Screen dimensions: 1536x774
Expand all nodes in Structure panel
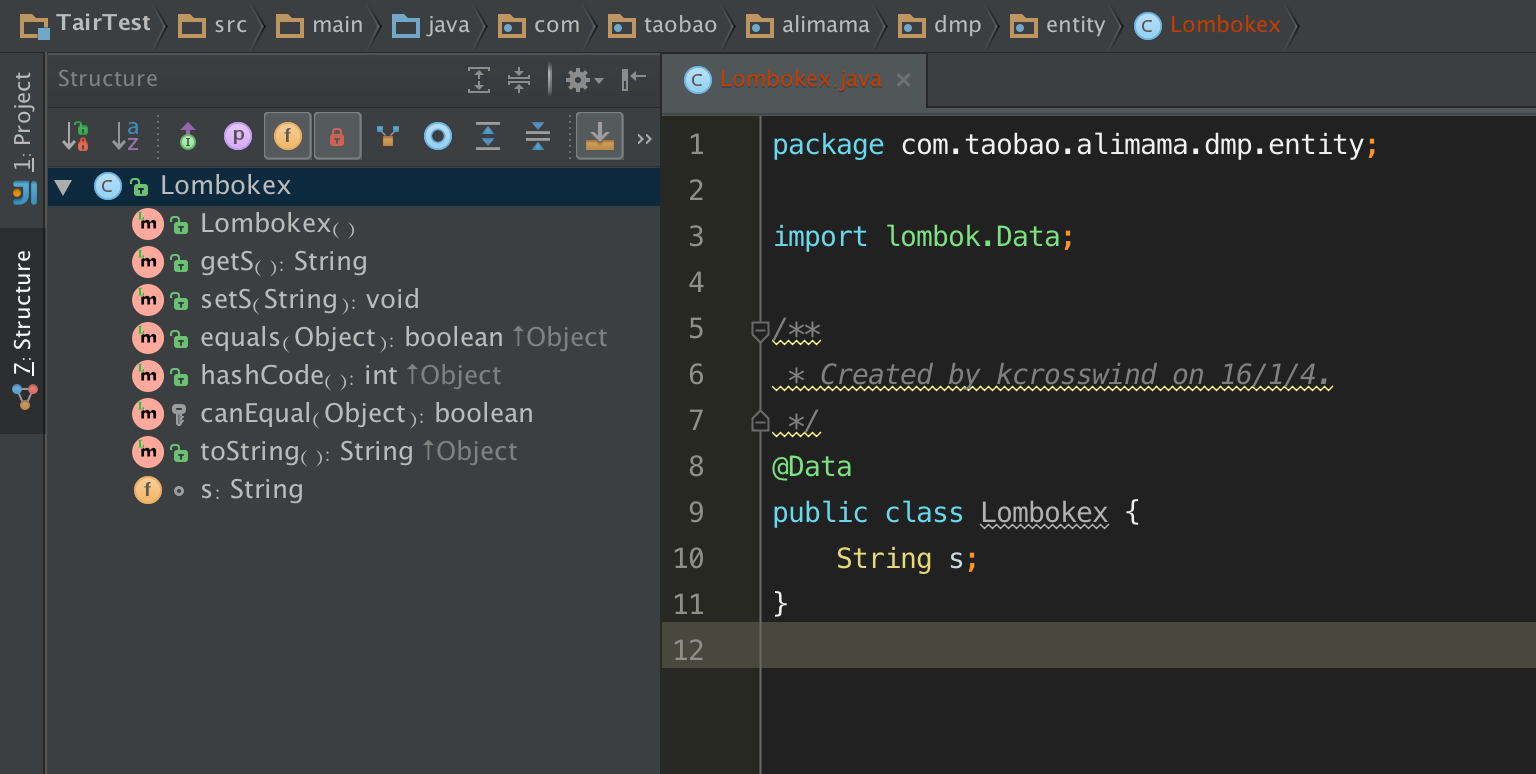(480, 80)
